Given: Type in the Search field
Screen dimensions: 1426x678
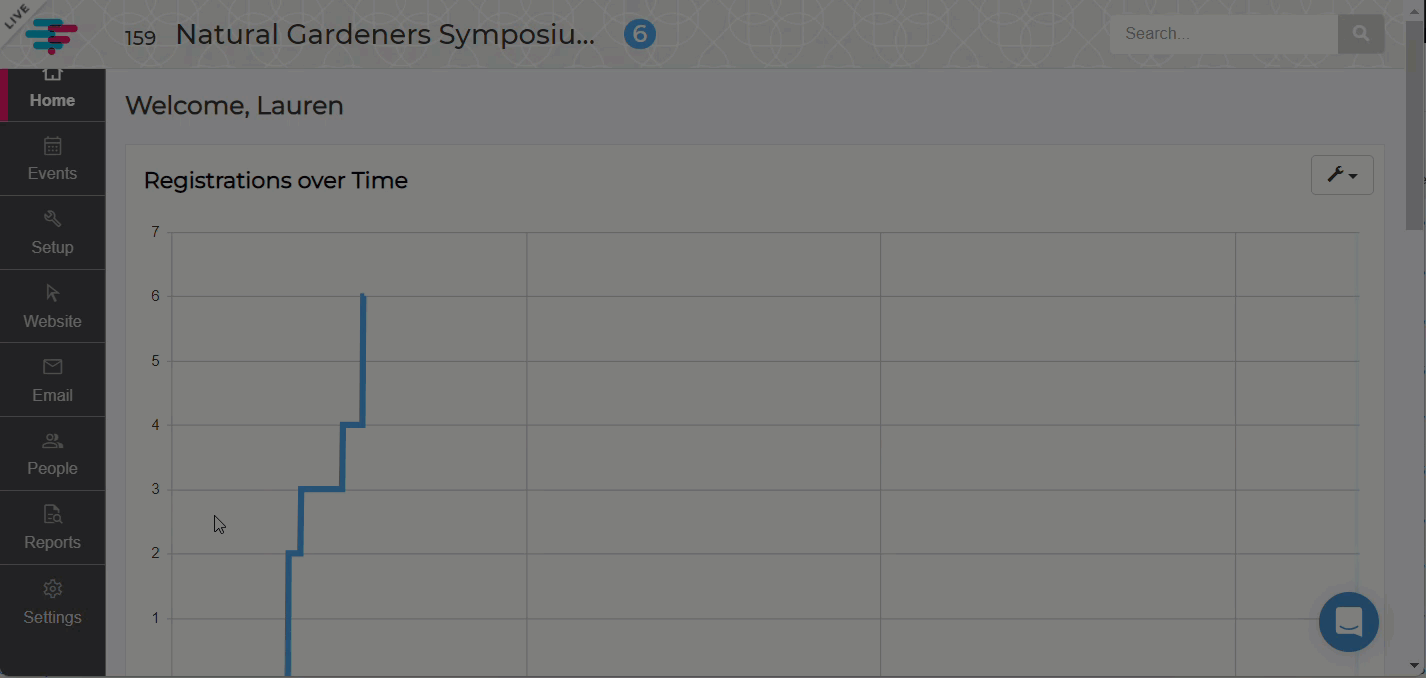Looking at the screenshot, I should click(1223, 34).
